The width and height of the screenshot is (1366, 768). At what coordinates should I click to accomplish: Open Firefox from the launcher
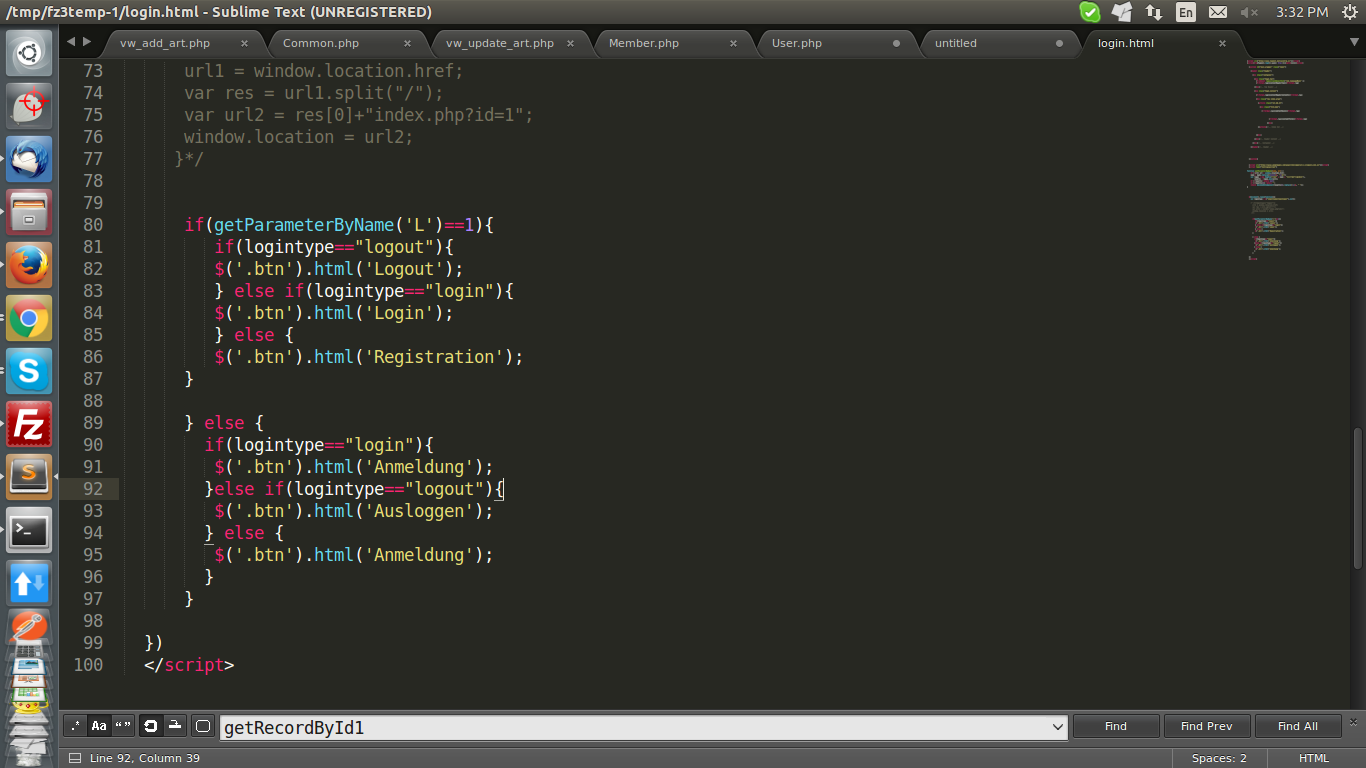tap(29, 266)
